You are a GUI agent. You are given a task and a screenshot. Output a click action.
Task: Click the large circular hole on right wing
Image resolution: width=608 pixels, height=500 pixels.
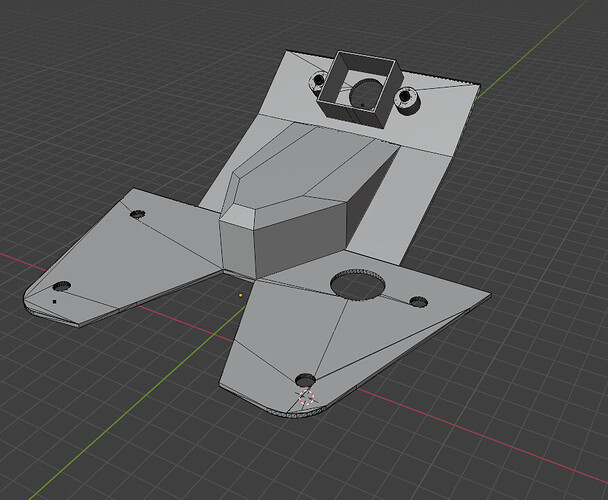tap(358, 285)
